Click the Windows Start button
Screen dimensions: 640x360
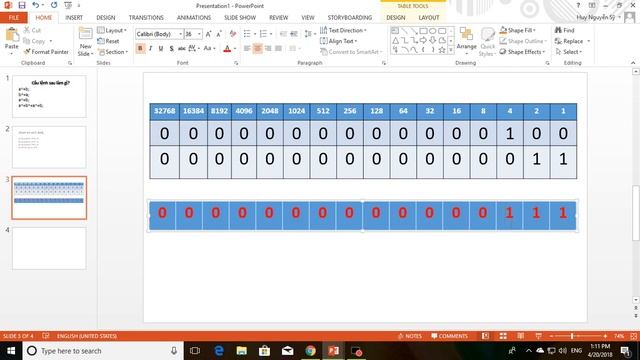click(11, 351)
